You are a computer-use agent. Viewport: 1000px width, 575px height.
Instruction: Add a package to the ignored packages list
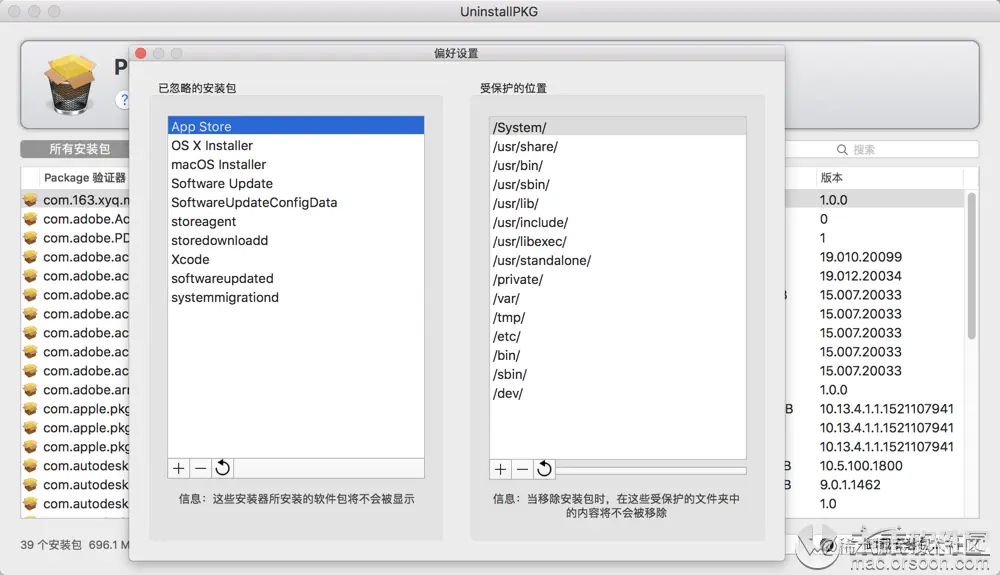click(179, 469)
